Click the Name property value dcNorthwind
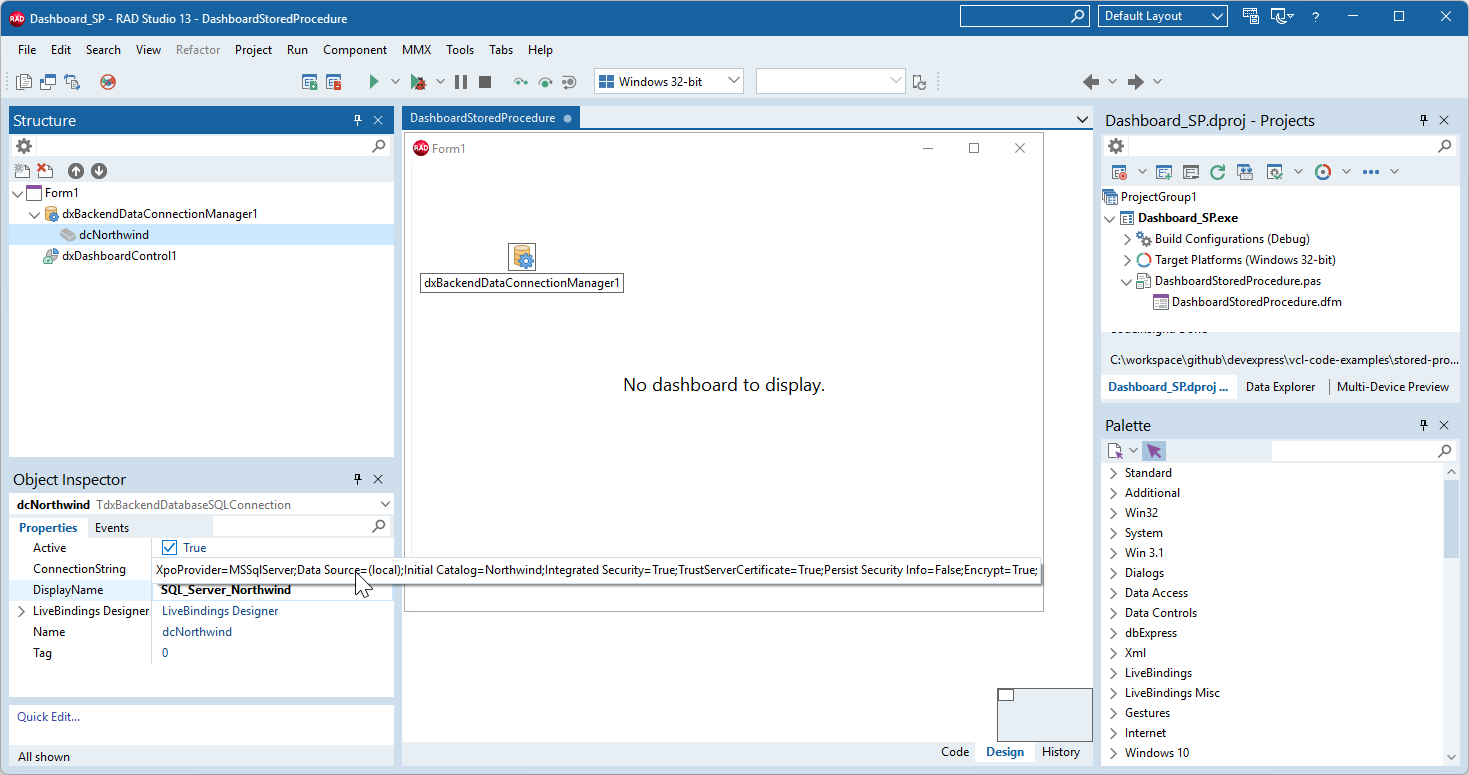 197,632
